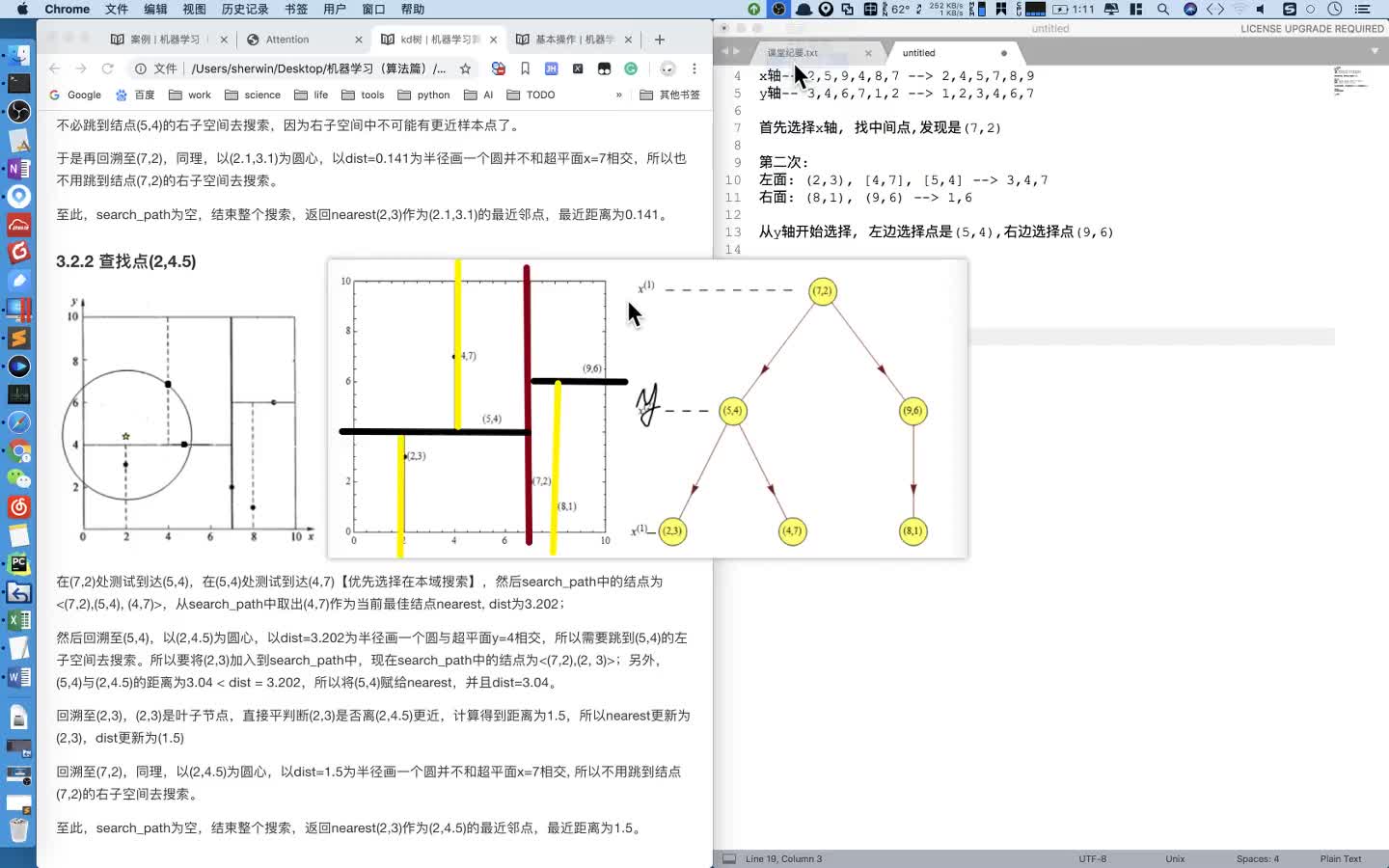Open Safari from the dock
The width and height of the screenshot is (1389, 868).
tap(18, 422)
